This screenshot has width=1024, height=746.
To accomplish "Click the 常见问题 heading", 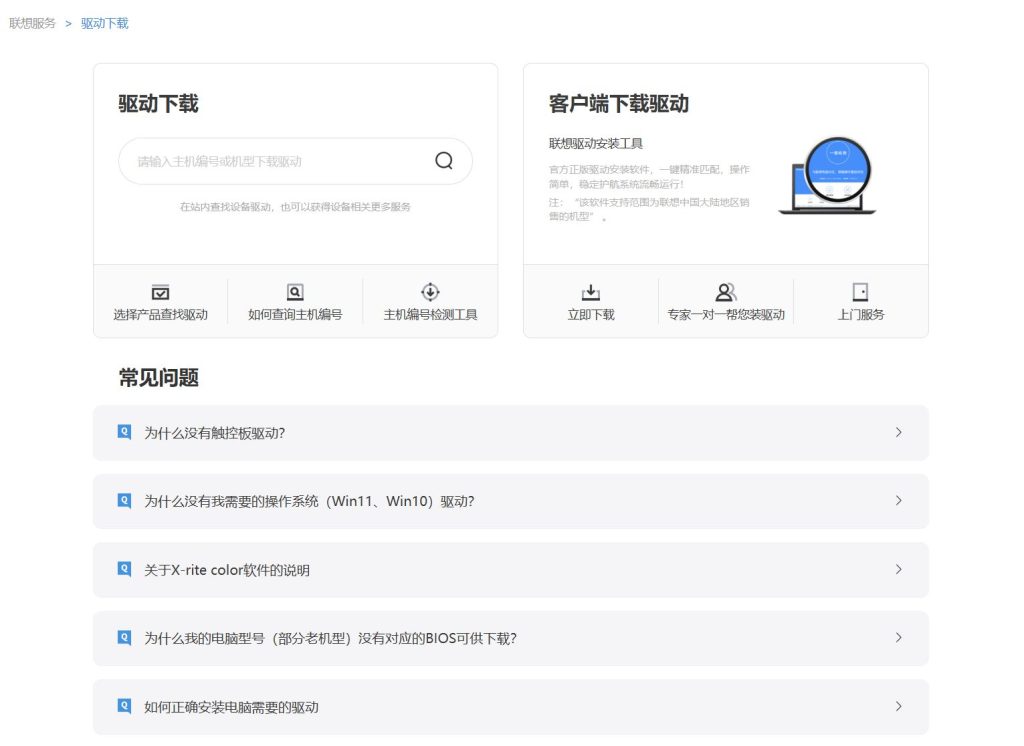I will [x=159, y=378].
